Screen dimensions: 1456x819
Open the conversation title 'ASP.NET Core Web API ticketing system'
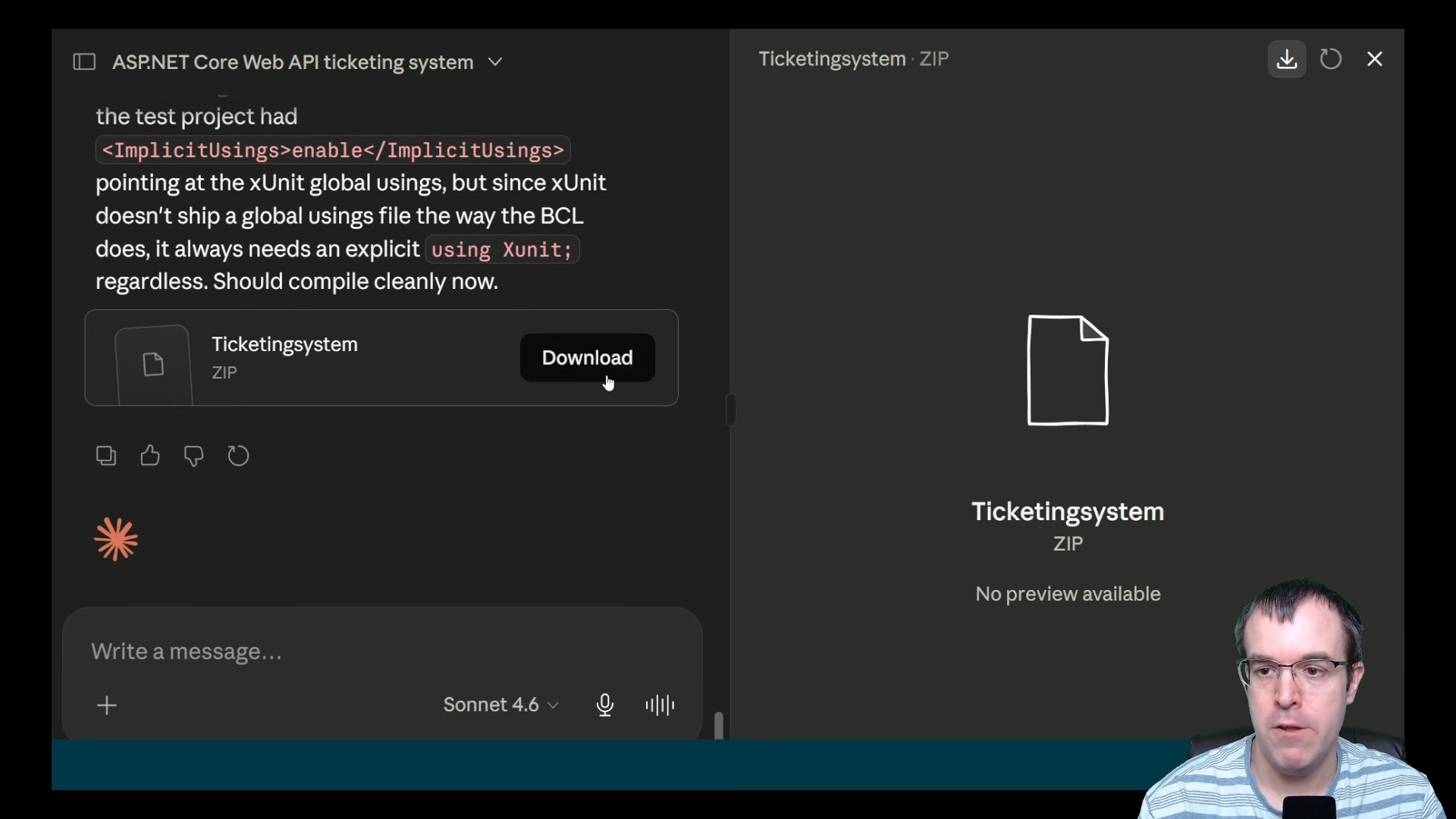[x=293, y=62]
